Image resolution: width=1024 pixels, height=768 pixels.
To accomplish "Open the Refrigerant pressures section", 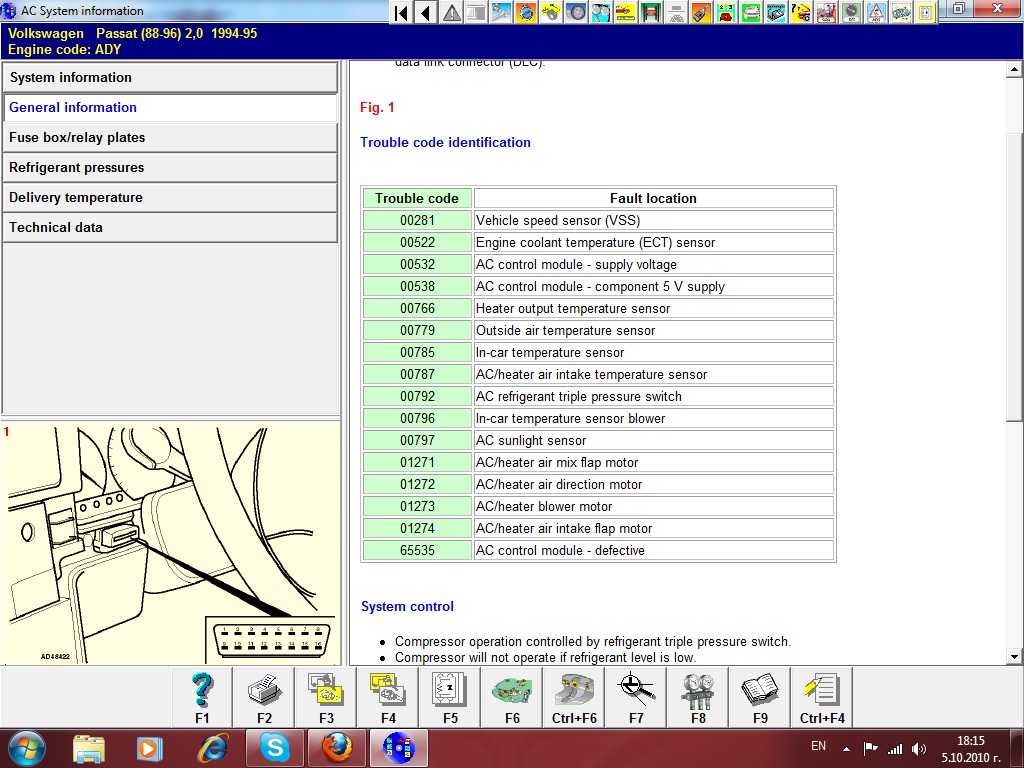I will point(170,168).
